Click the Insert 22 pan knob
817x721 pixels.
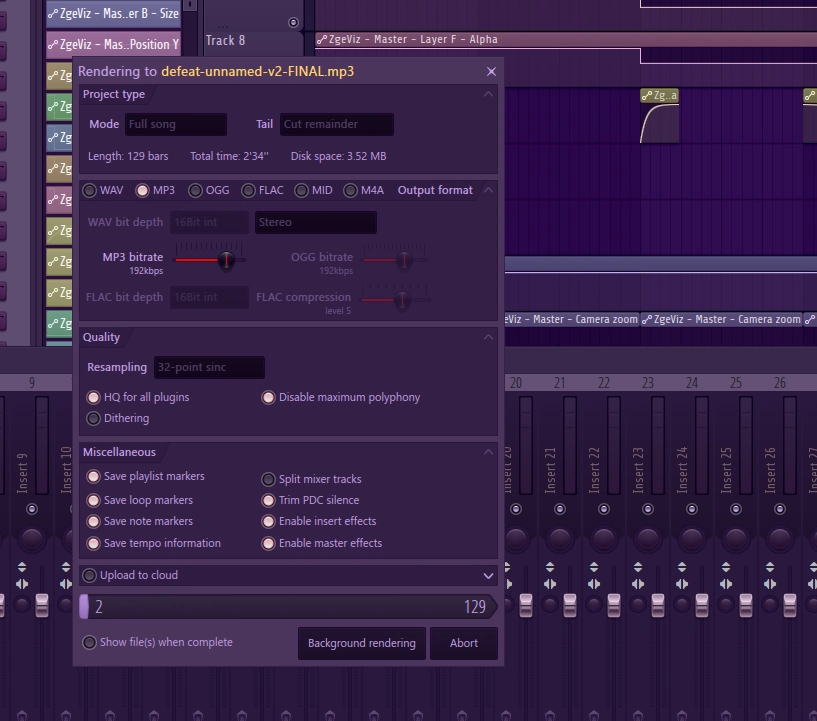pos(604,538)
